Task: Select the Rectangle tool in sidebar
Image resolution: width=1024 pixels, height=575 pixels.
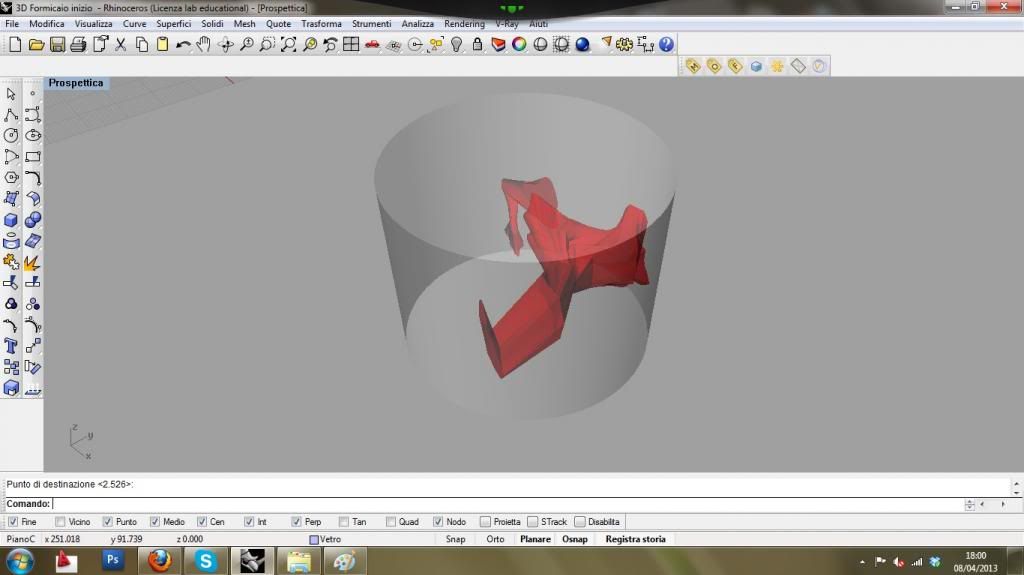Action: tap(33, 157)
